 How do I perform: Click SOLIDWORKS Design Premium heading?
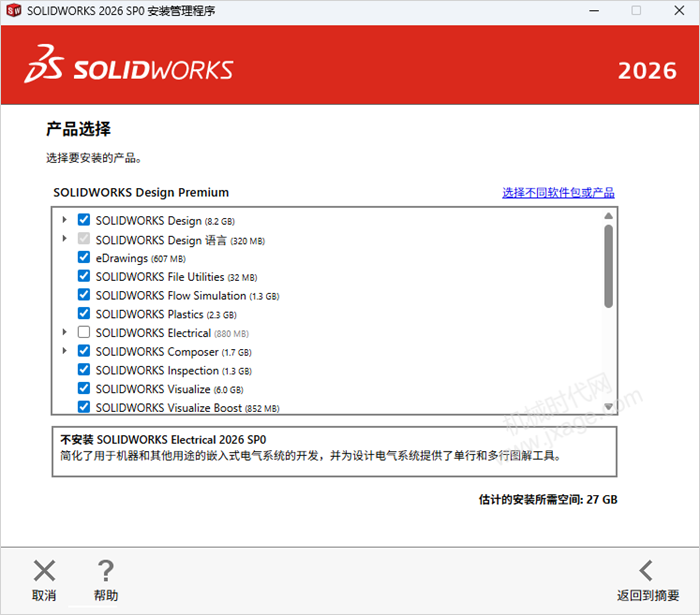point(141,192)
